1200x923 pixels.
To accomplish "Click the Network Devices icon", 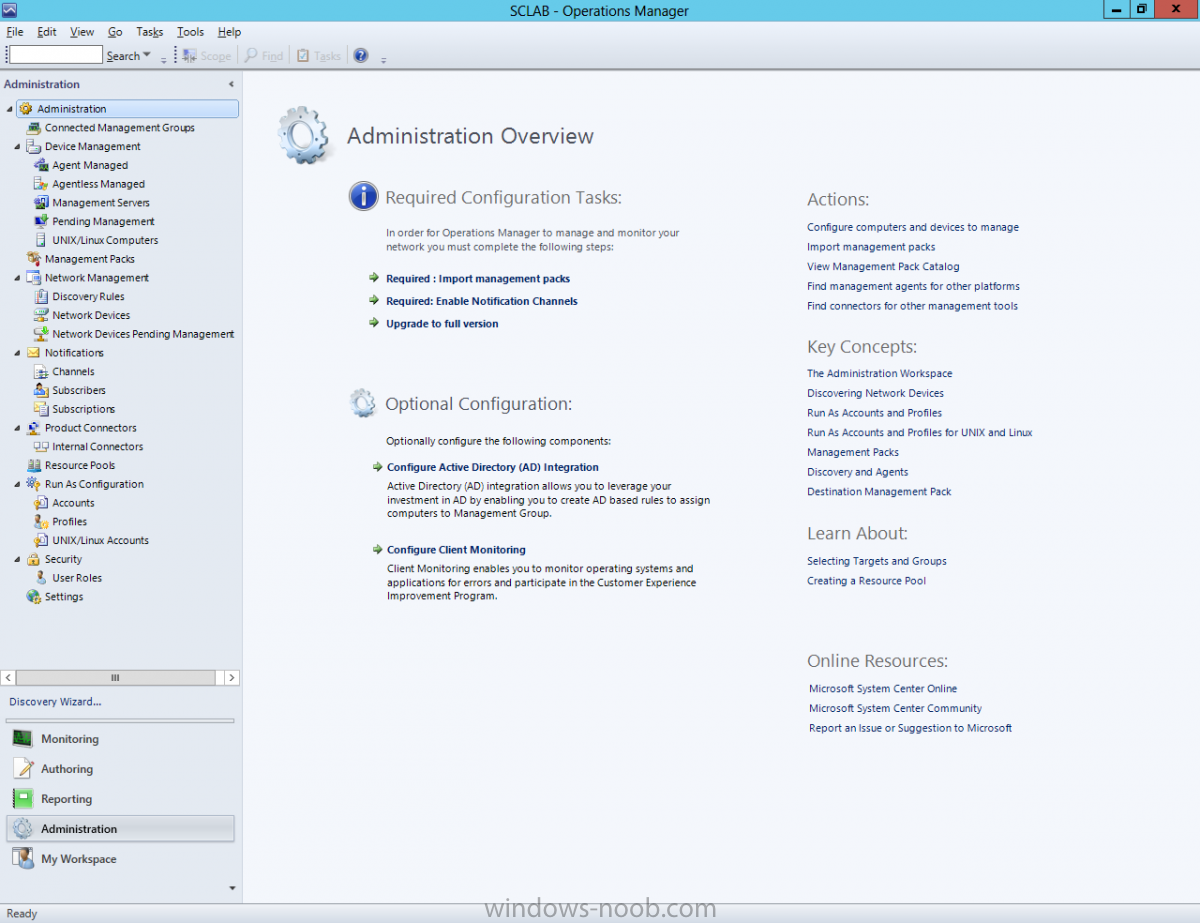I will (x=41, y=315).
